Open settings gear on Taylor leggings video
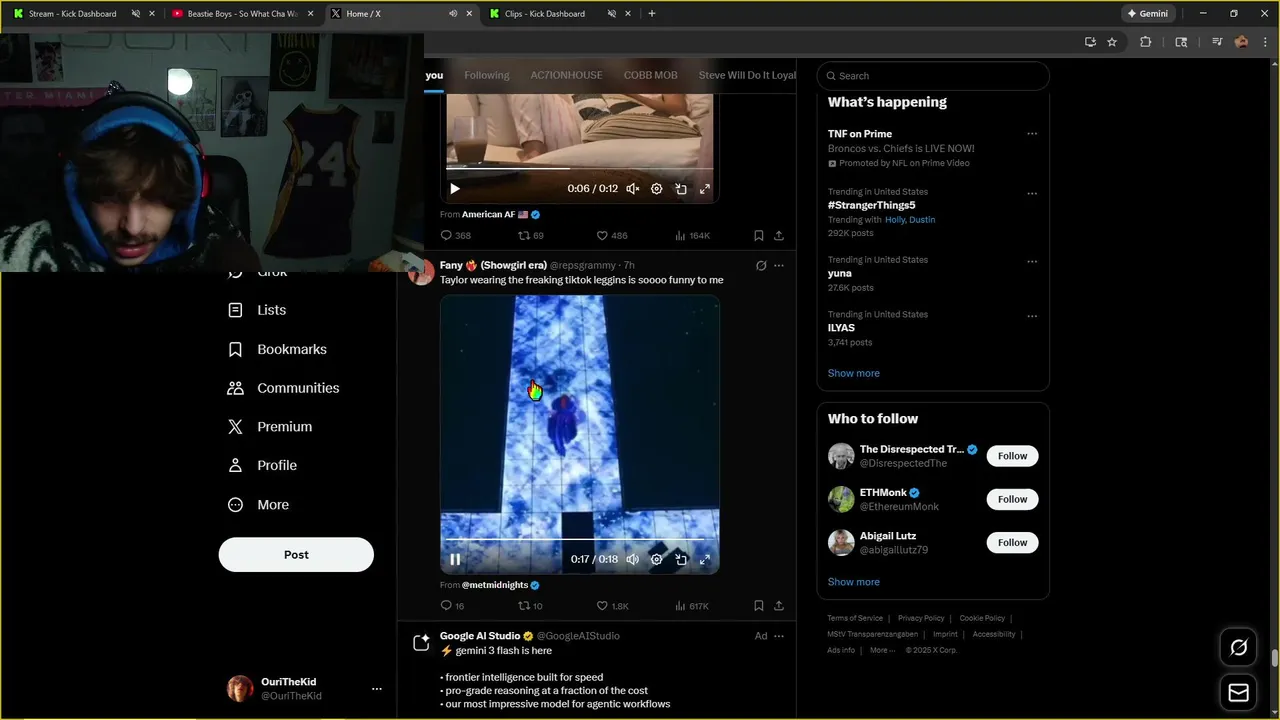Image resolution: width=1280 pixels, height=720 pixels. click(x=656, y=560)
